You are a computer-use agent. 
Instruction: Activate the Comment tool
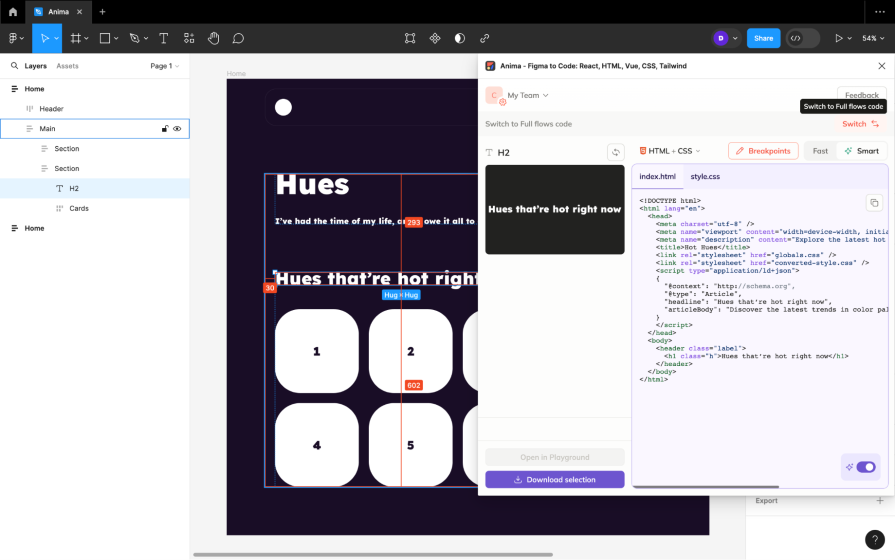(x=238, y=38)
